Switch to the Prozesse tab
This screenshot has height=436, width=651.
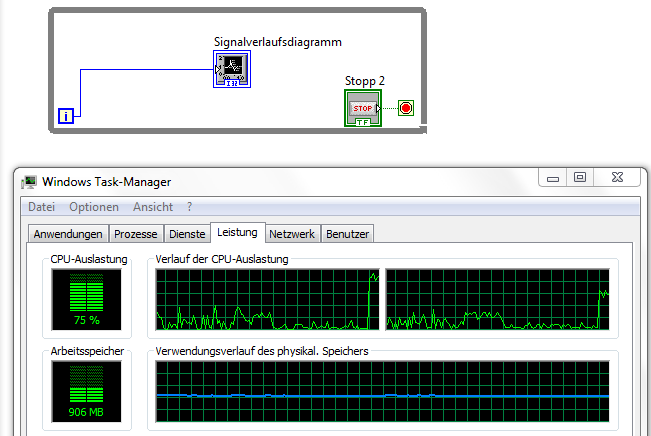pyautogui.click(x=136, y=234)
